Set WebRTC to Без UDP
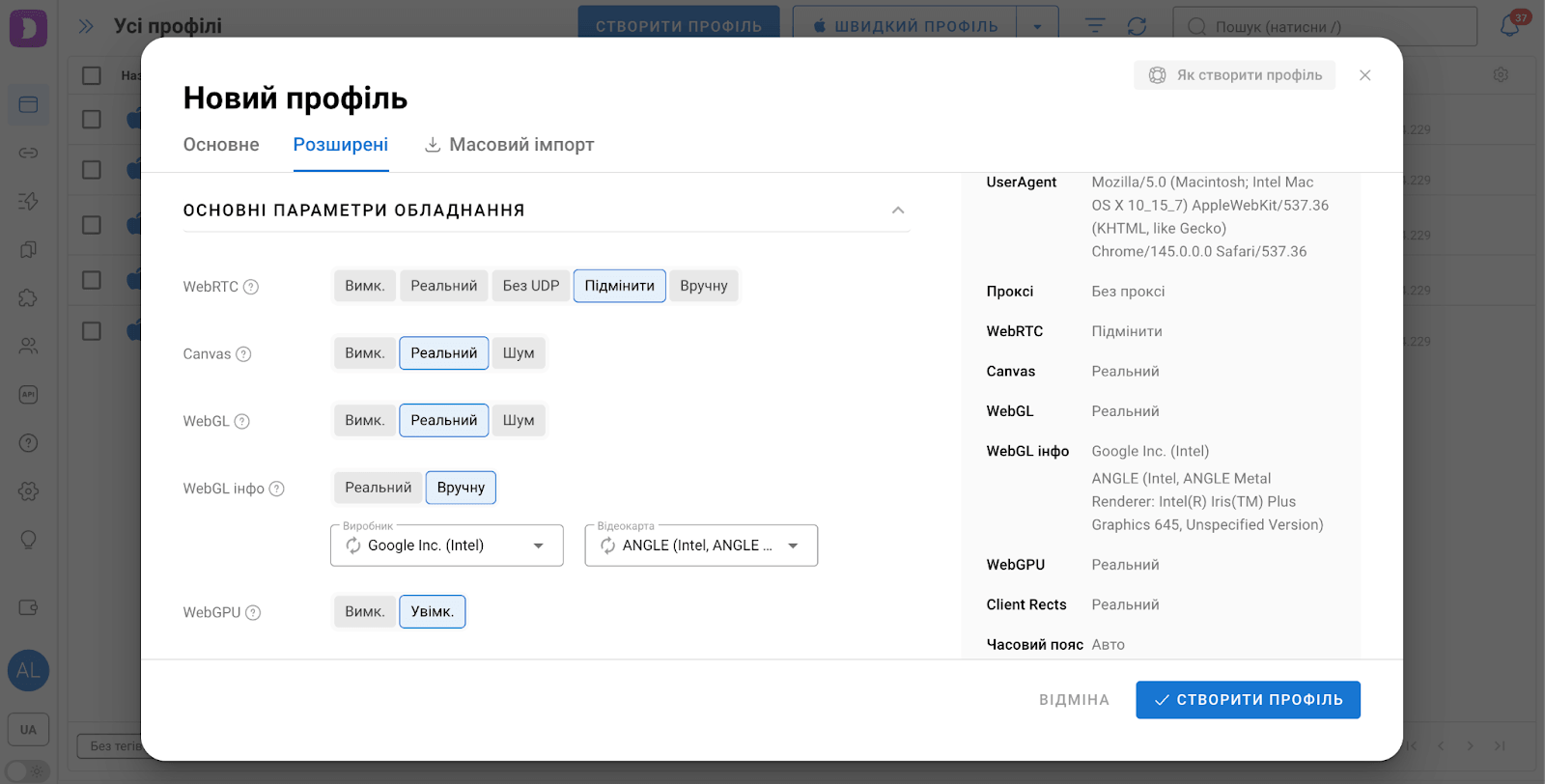The image size is (1545, 784). [x=530, y=286]
